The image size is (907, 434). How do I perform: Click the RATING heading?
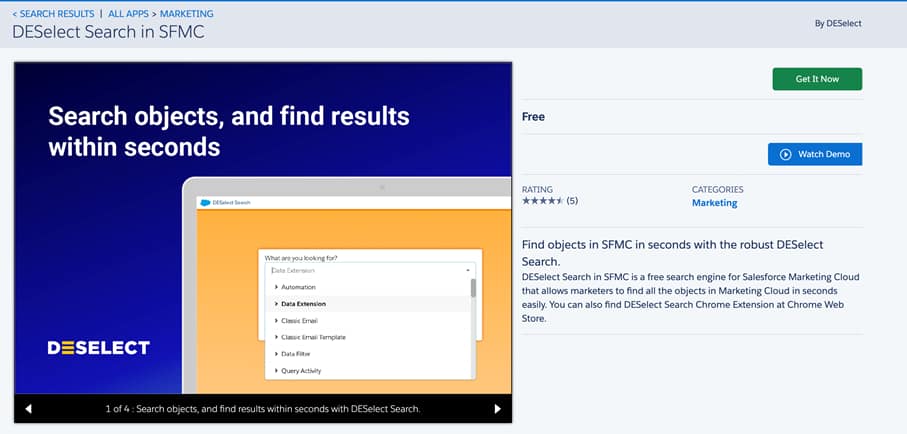[537, 189]
